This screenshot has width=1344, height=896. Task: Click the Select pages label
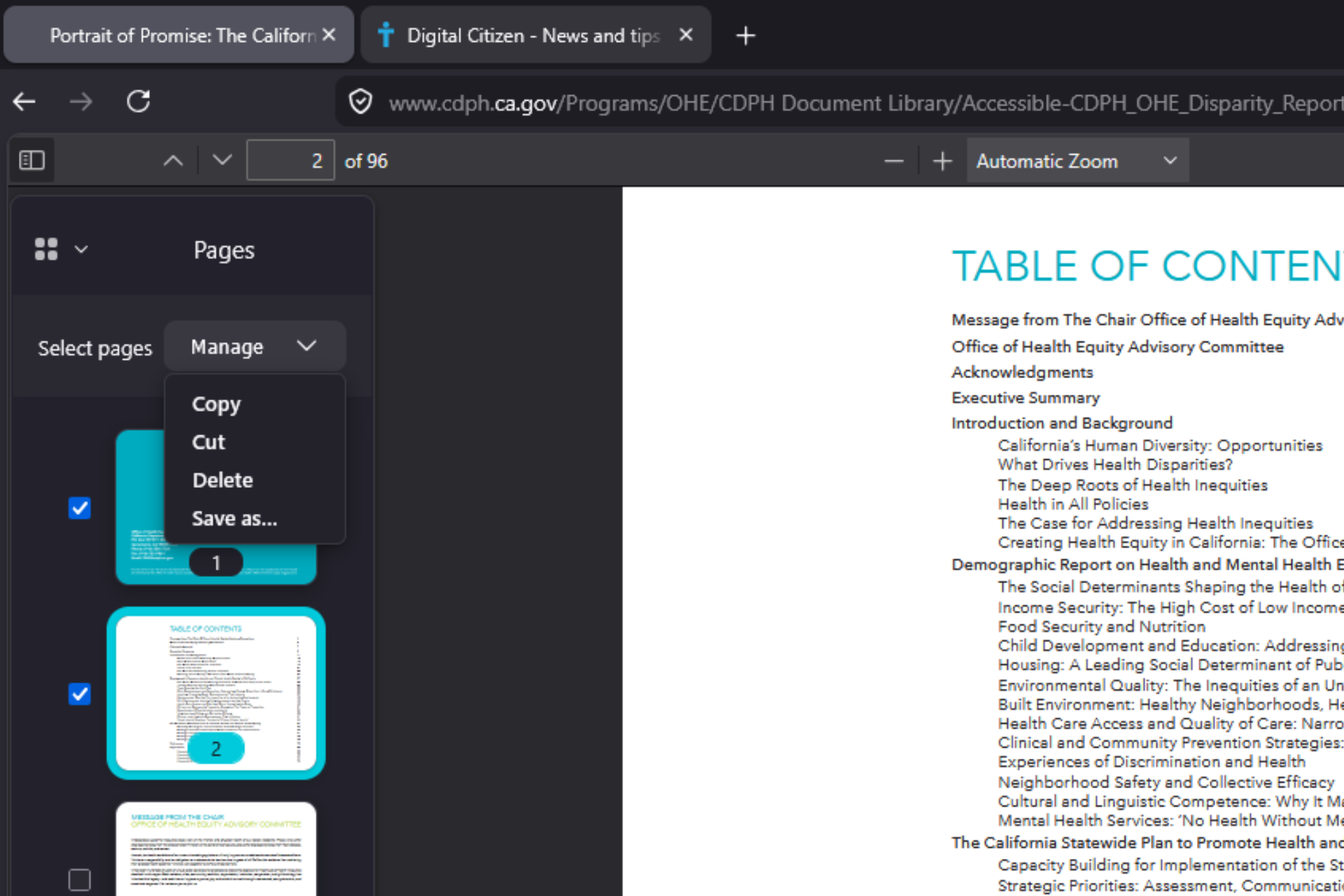94,348
